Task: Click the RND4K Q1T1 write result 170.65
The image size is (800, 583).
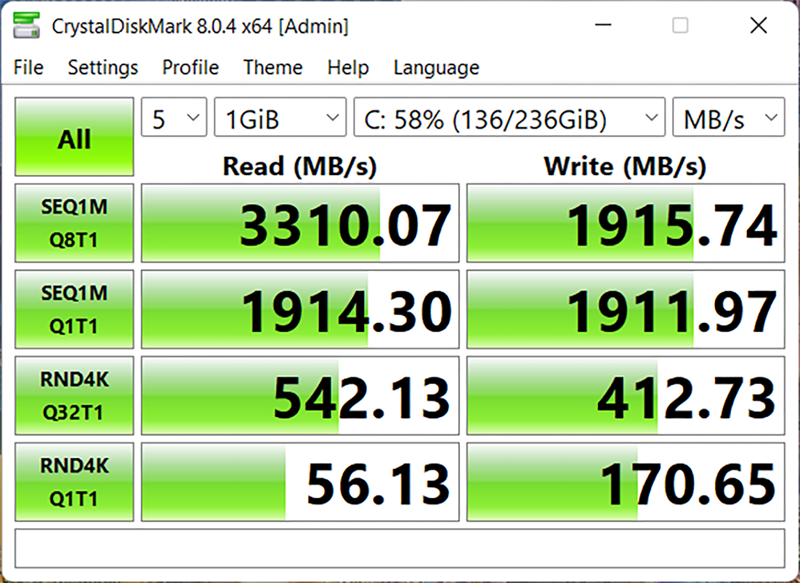Action: coord(626,481)
